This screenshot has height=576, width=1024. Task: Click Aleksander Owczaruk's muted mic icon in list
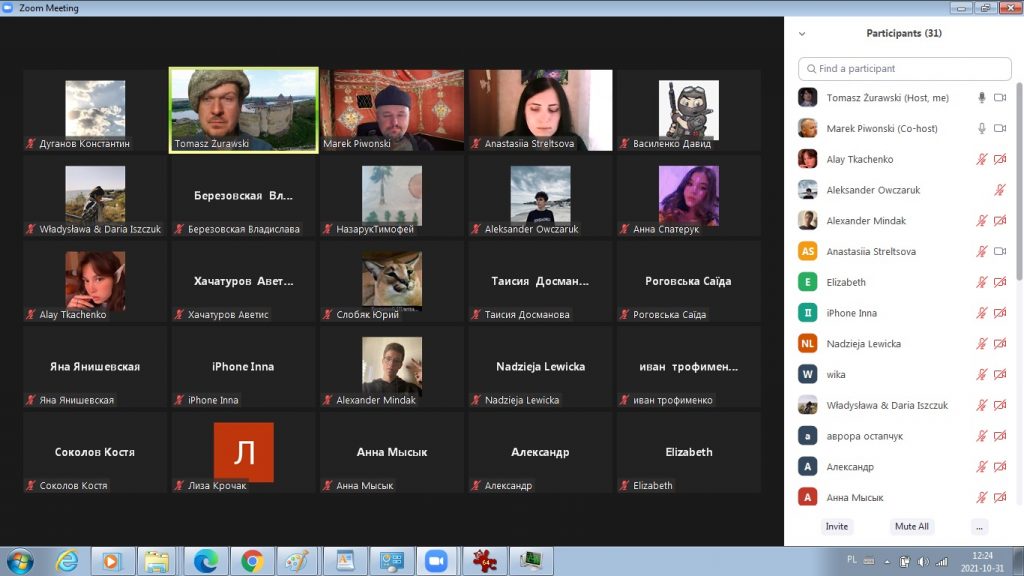[1000, 190]
